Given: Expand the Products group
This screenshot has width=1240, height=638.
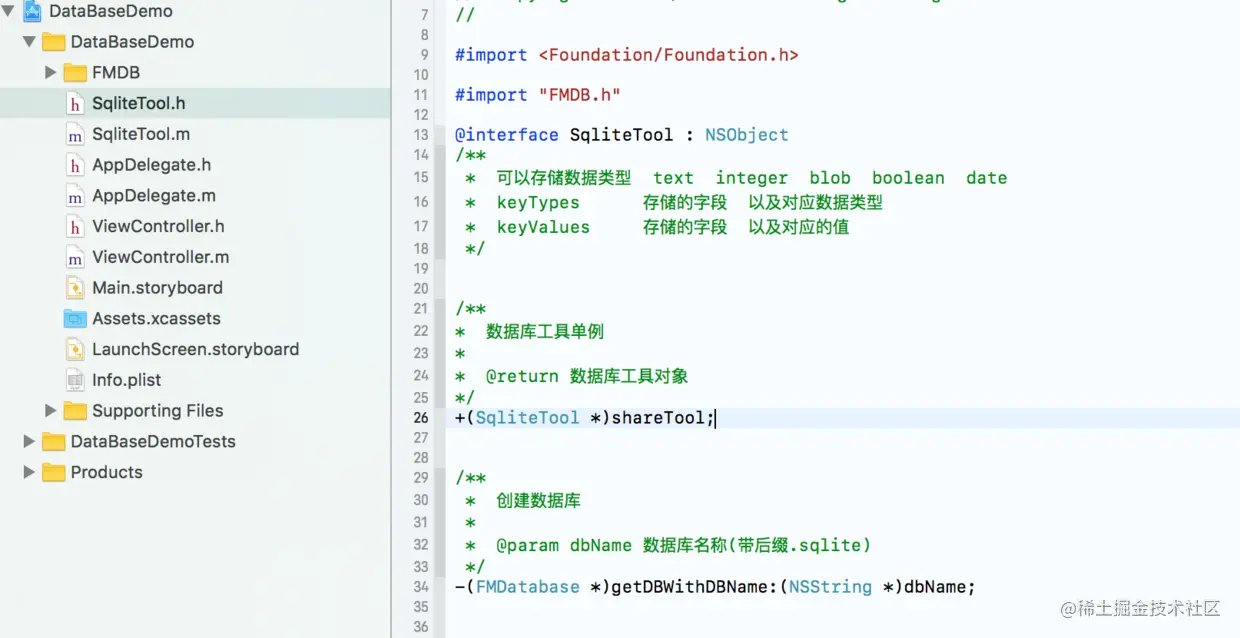Looking at the screenshot, I should tap(29, 473).
